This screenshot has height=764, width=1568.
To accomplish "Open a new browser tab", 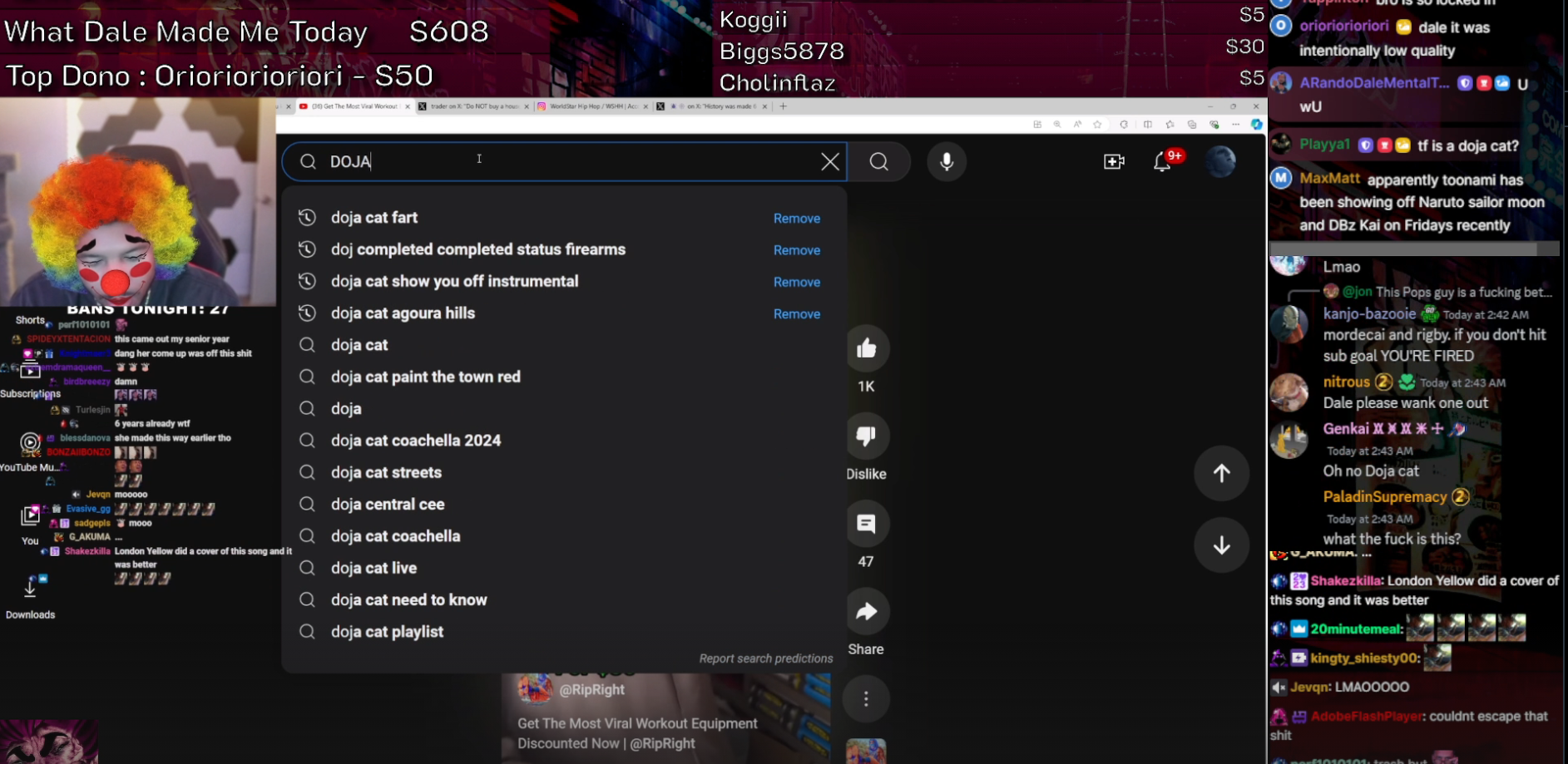I will click(783, 106).
